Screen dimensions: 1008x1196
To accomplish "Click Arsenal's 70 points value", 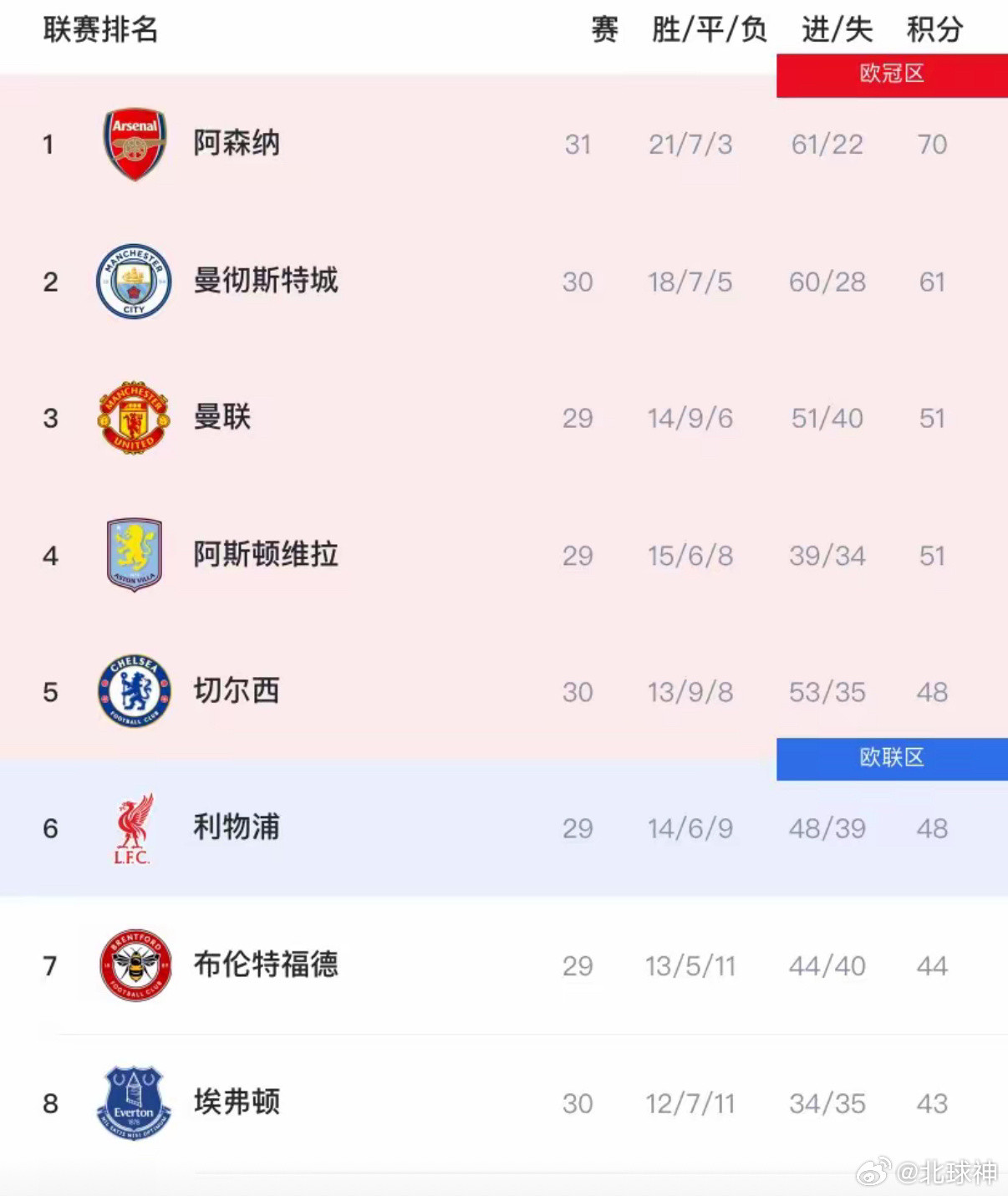I will [x=933, y=144].
